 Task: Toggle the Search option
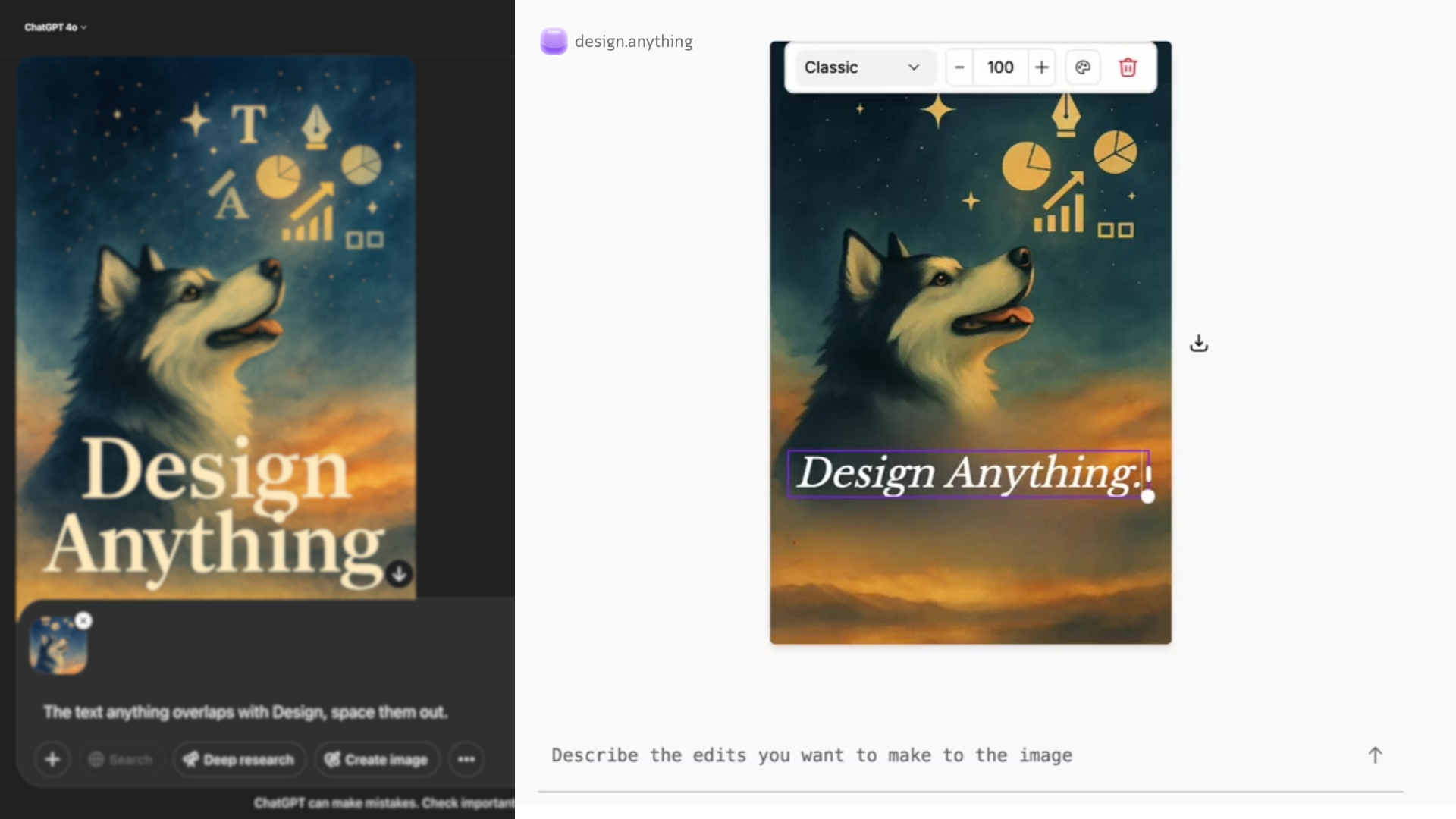(x=121, y=759)
